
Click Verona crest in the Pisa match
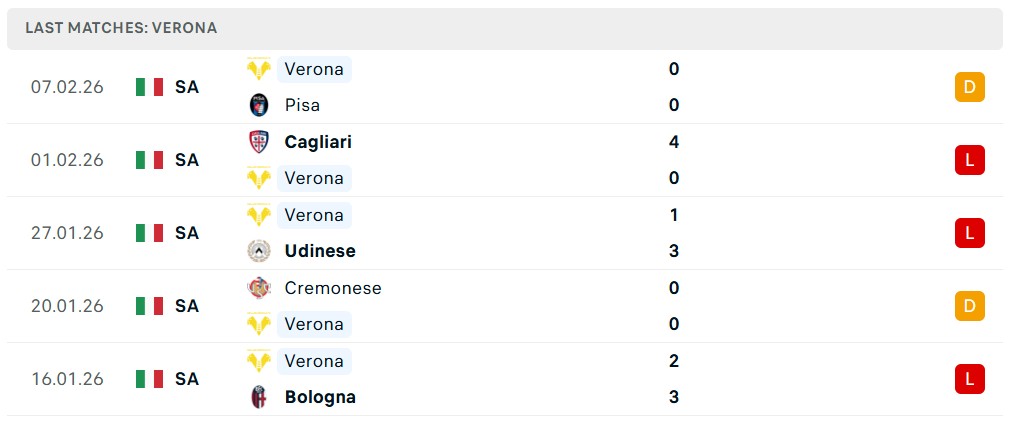point(259,69)
